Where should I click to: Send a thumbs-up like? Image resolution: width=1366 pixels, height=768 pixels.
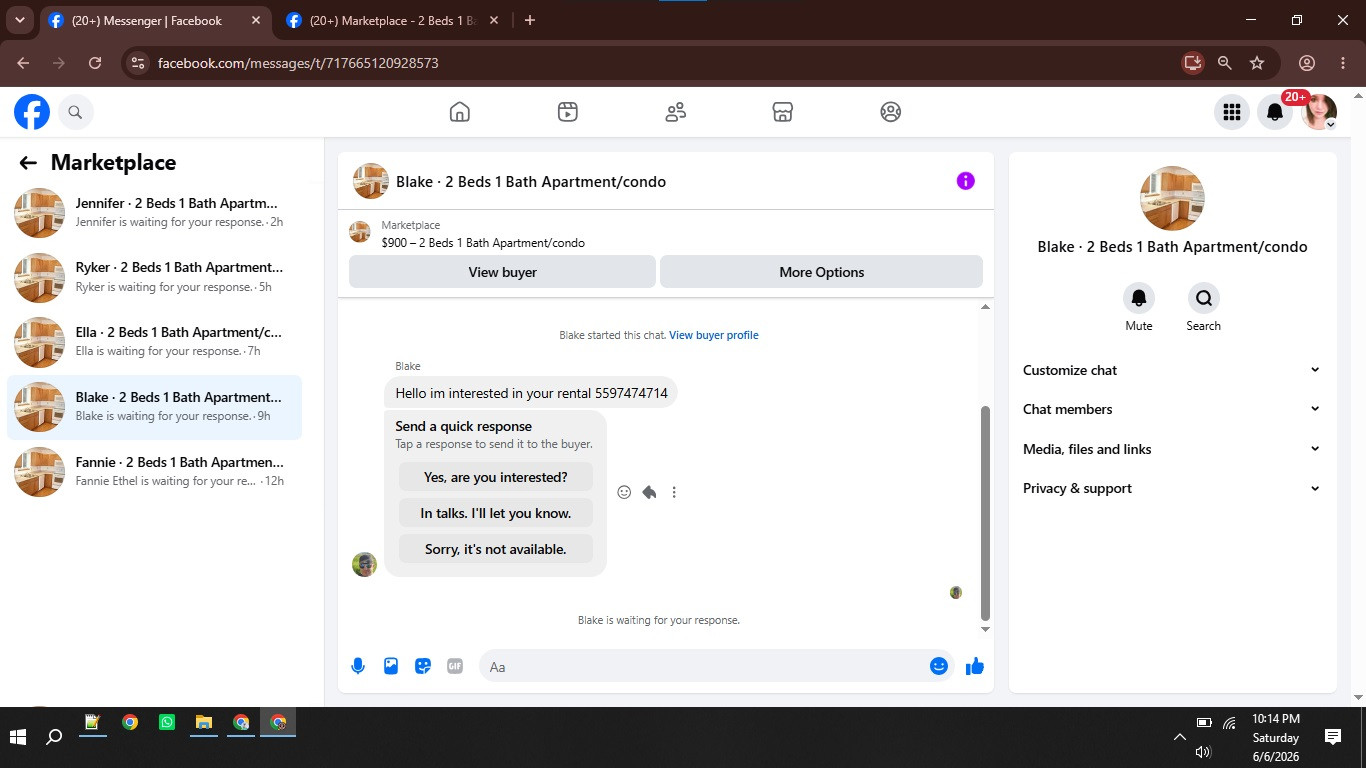click(x=975, y=666)
